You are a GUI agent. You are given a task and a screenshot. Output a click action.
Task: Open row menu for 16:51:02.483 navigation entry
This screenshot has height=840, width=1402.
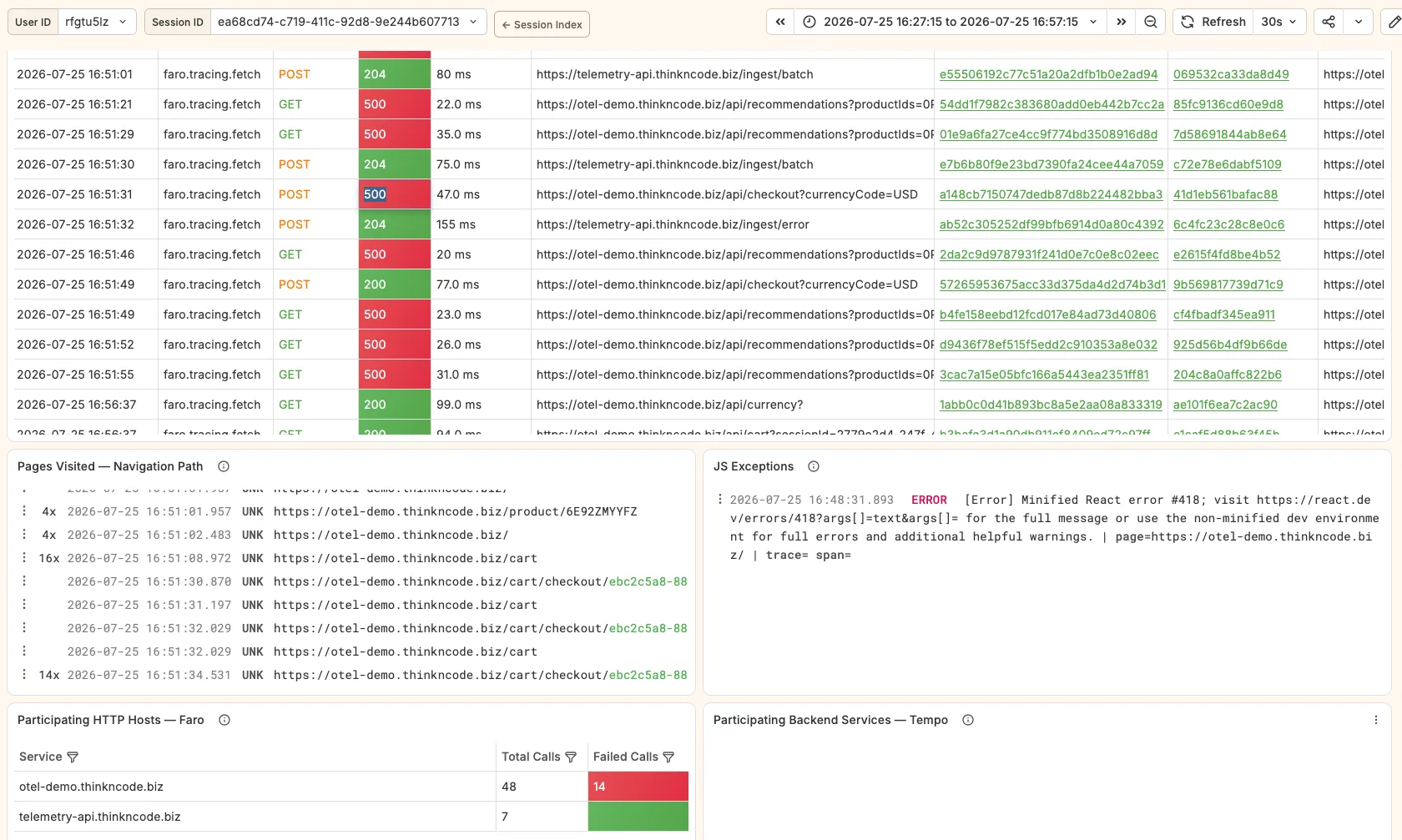pos(24,535)
